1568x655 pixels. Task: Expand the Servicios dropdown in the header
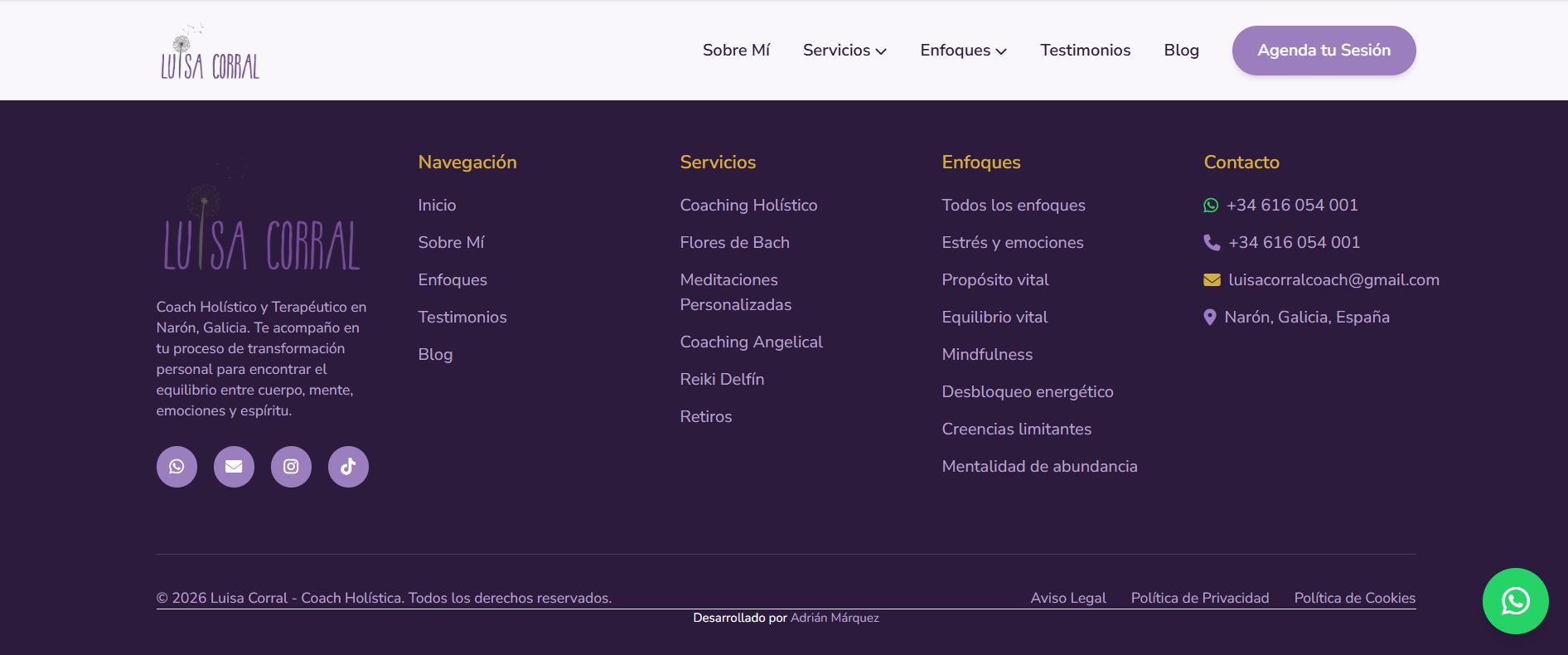point(844,51)
